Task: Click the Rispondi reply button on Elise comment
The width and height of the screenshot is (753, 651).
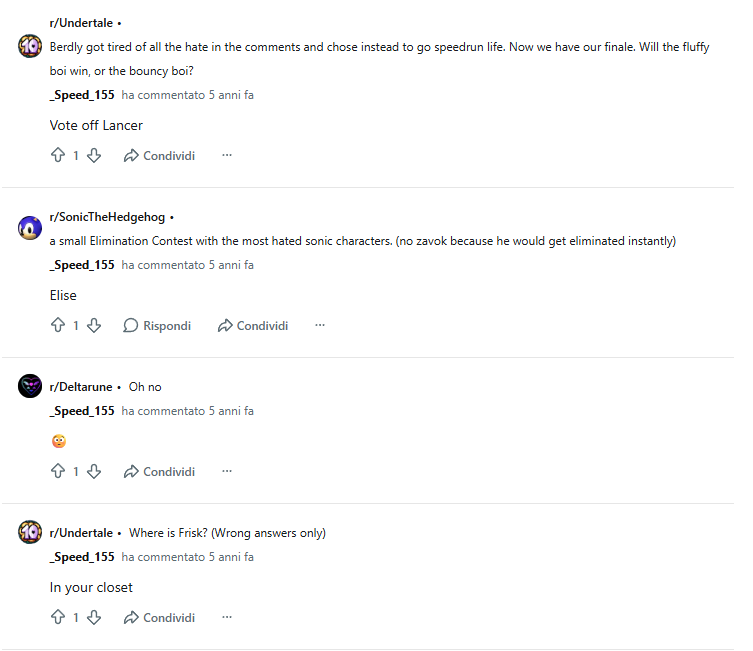Action: click(157, 326)
